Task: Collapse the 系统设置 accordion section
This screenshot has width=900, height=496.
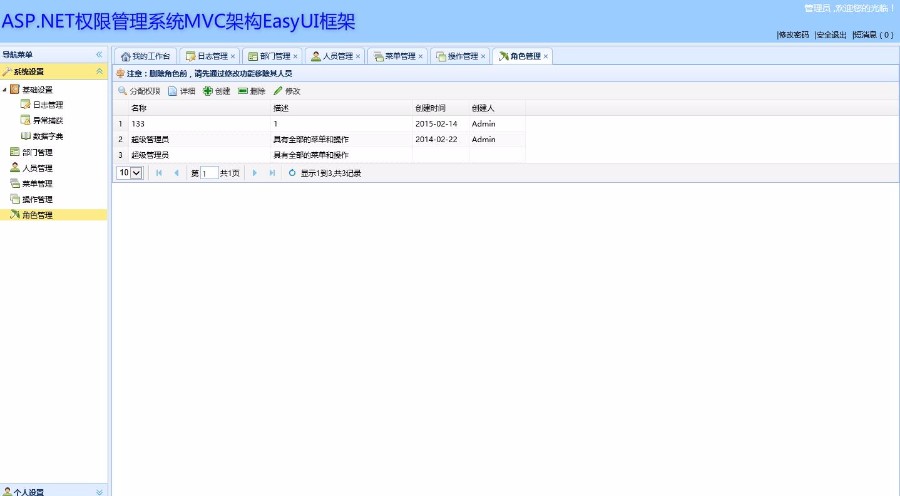Action: 99,72
